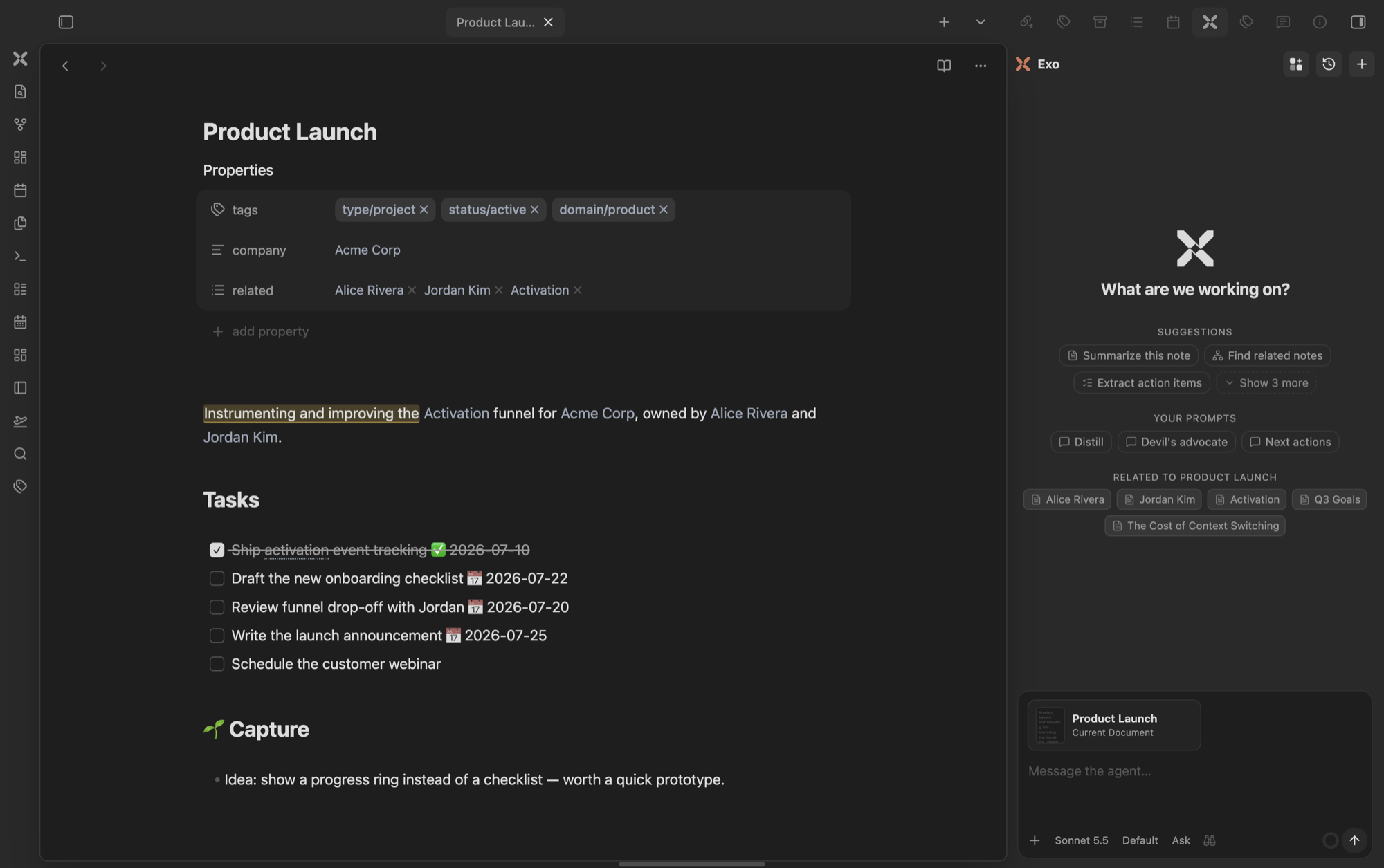1384x868 pixels.
Task: Close the Product Launch tab
Action: pyautogui.click(x=548, y=22)
